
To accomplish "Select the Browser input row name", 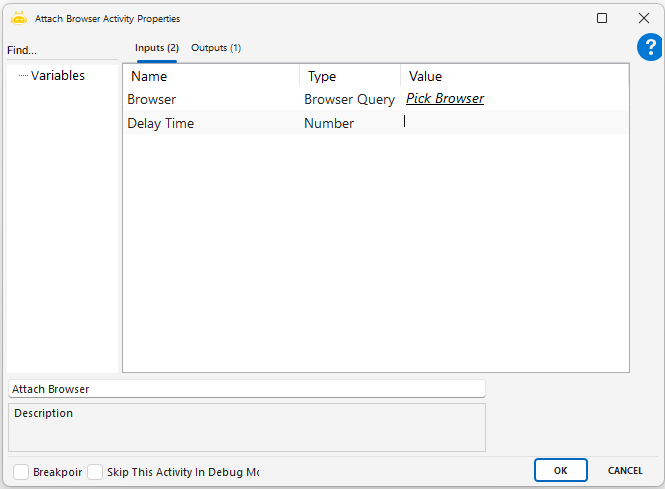I will [x=152, y=100].
